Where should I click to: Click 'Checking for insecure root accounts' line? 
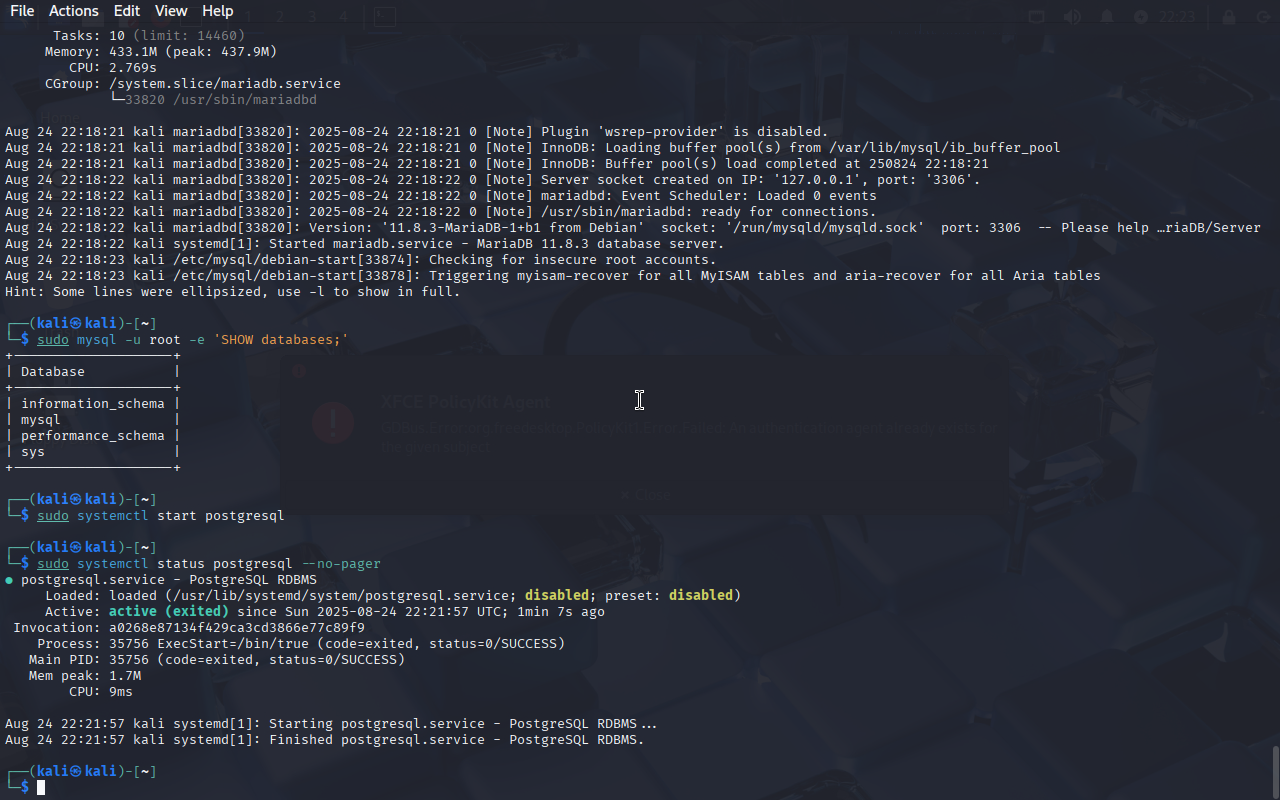[x=361, y=260]
